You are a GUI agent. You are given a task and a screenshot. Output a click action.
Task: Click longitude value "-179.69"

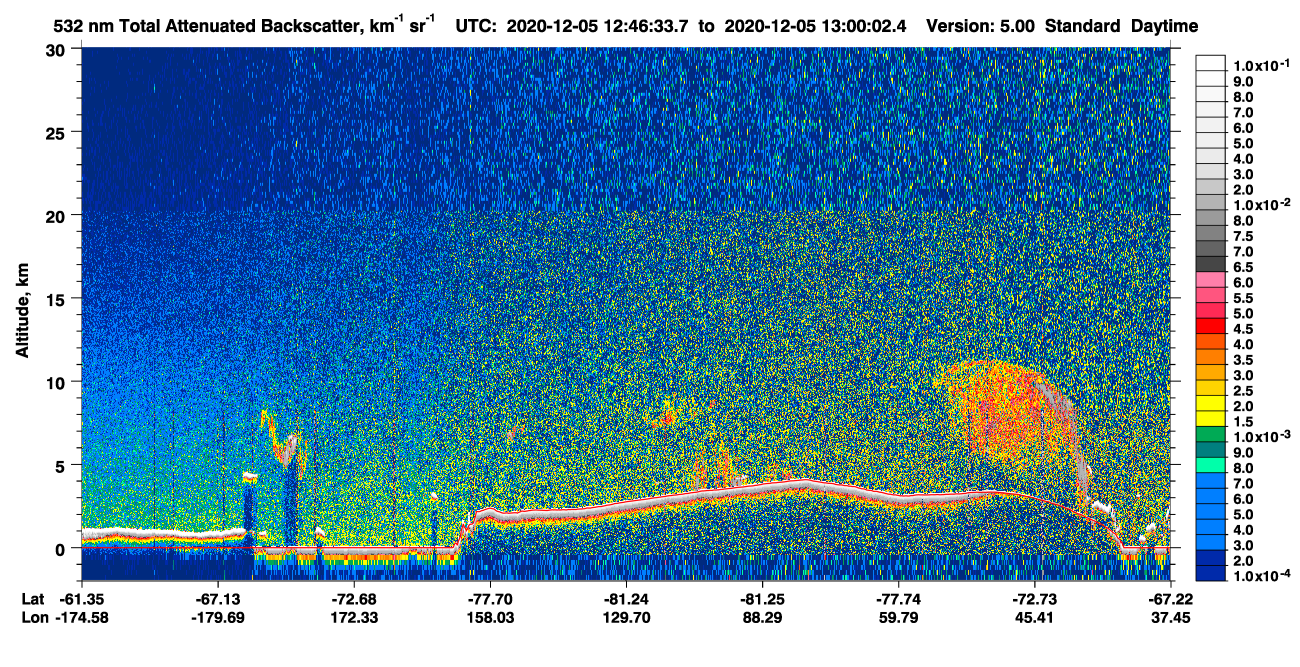[218, 617]
